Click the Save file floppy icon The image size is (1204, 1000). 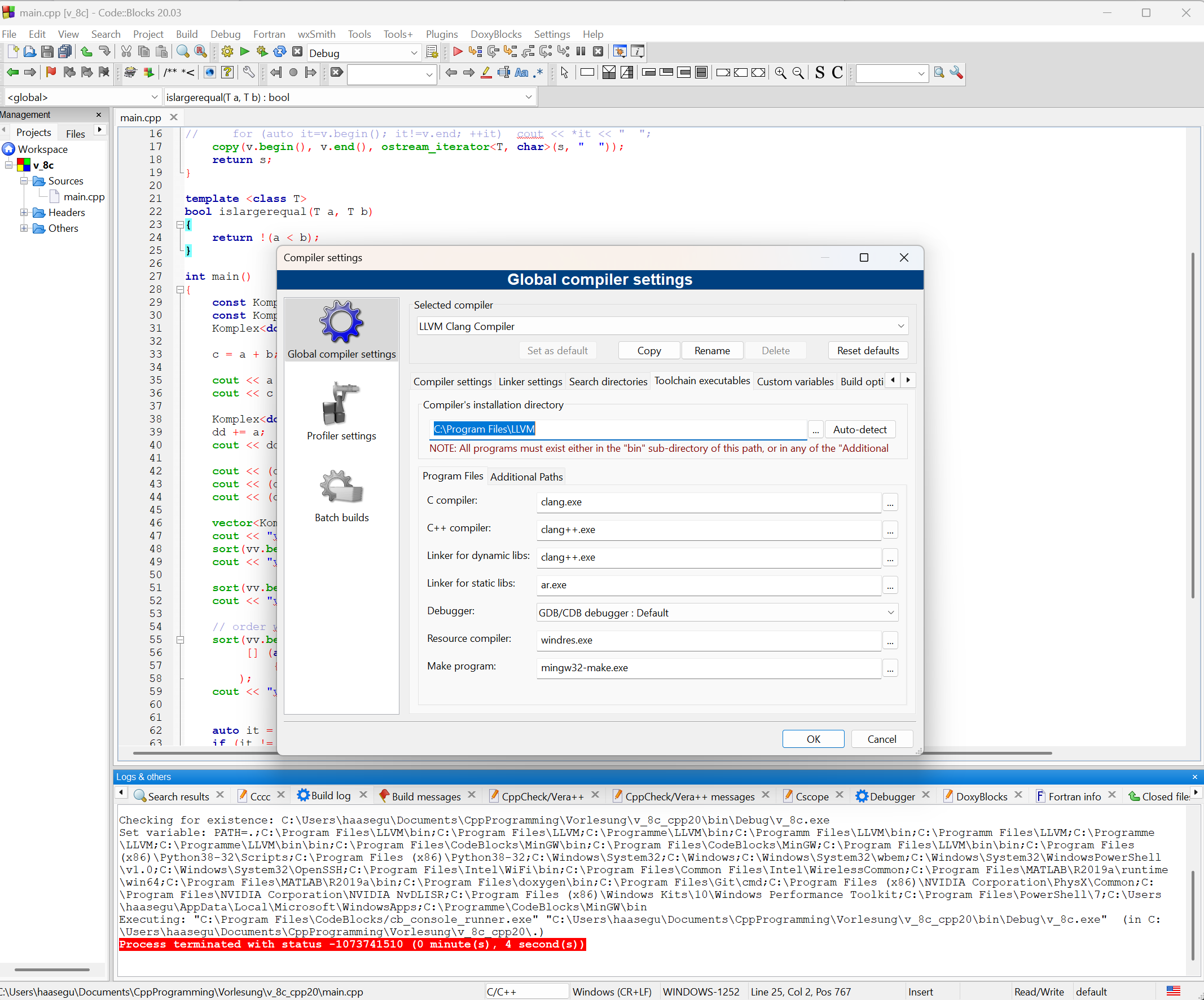[x=47, y=52]
